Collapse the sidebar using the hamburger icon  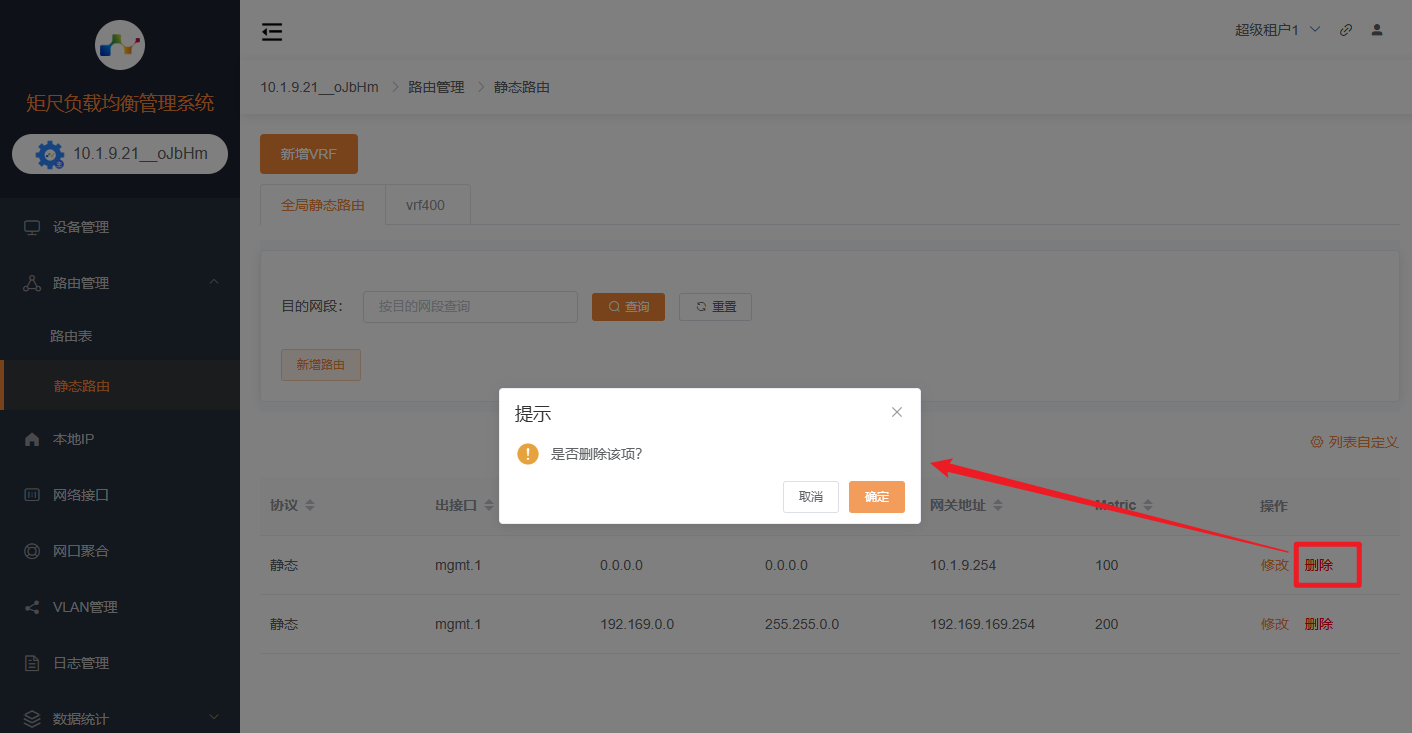271,31
